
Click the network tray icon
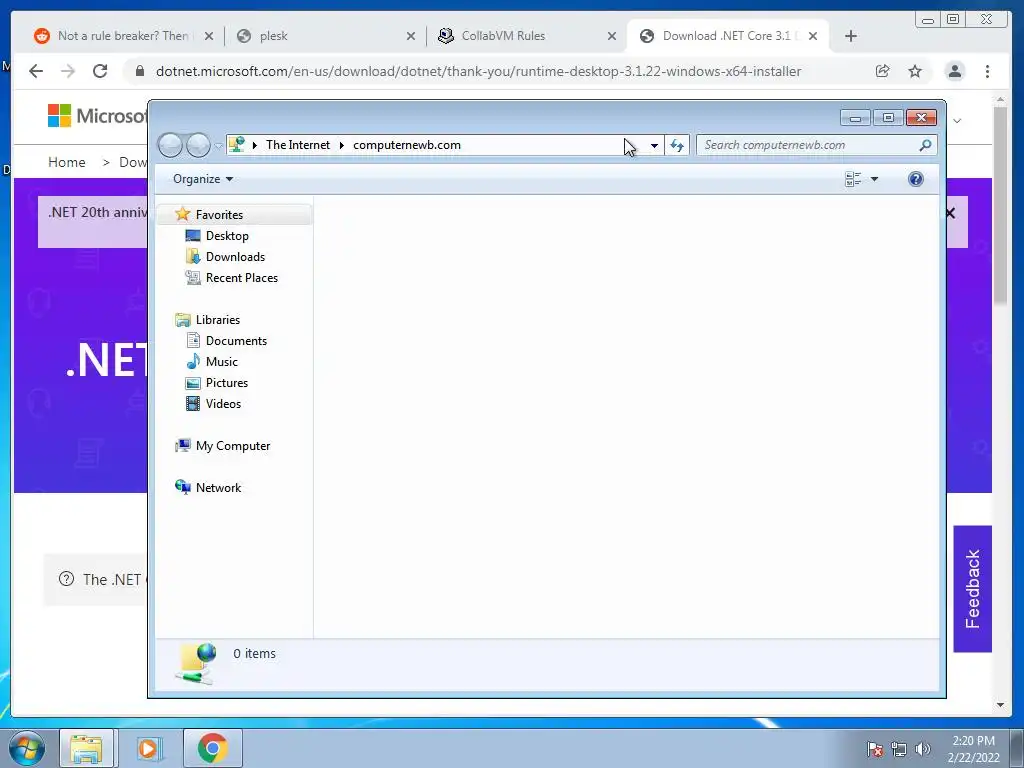coord(899,750)
